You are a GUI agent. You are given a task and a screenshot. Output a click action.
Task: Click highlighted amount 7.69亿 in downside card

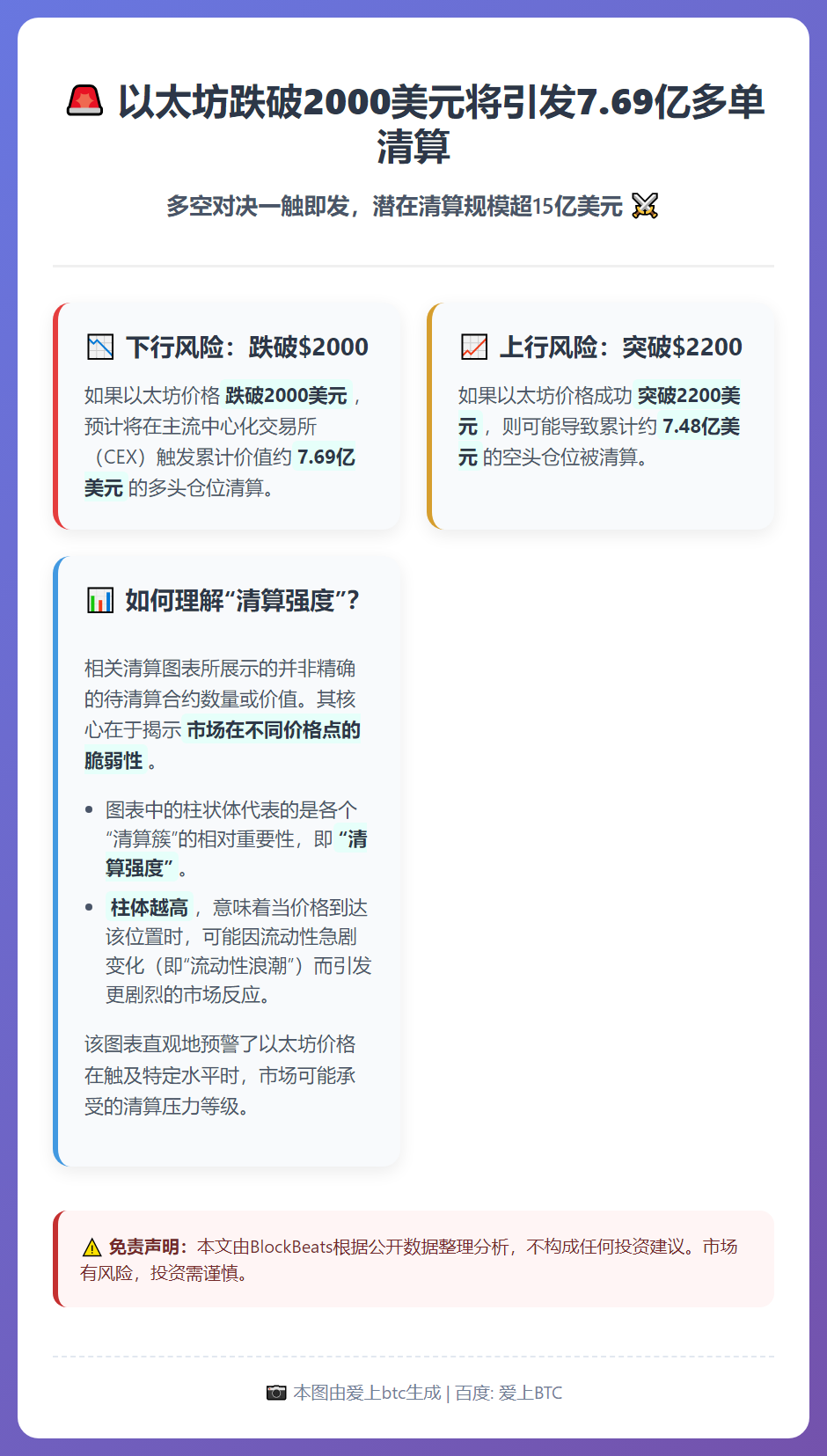pos(326,457)
